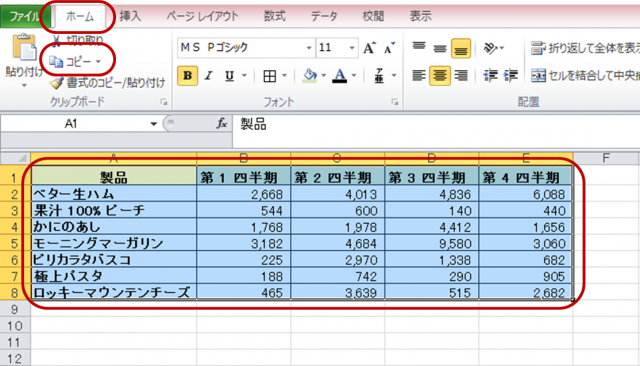Toggle center horizontal alignment
The width and height of the screenshot is (640, 366).
440,76
